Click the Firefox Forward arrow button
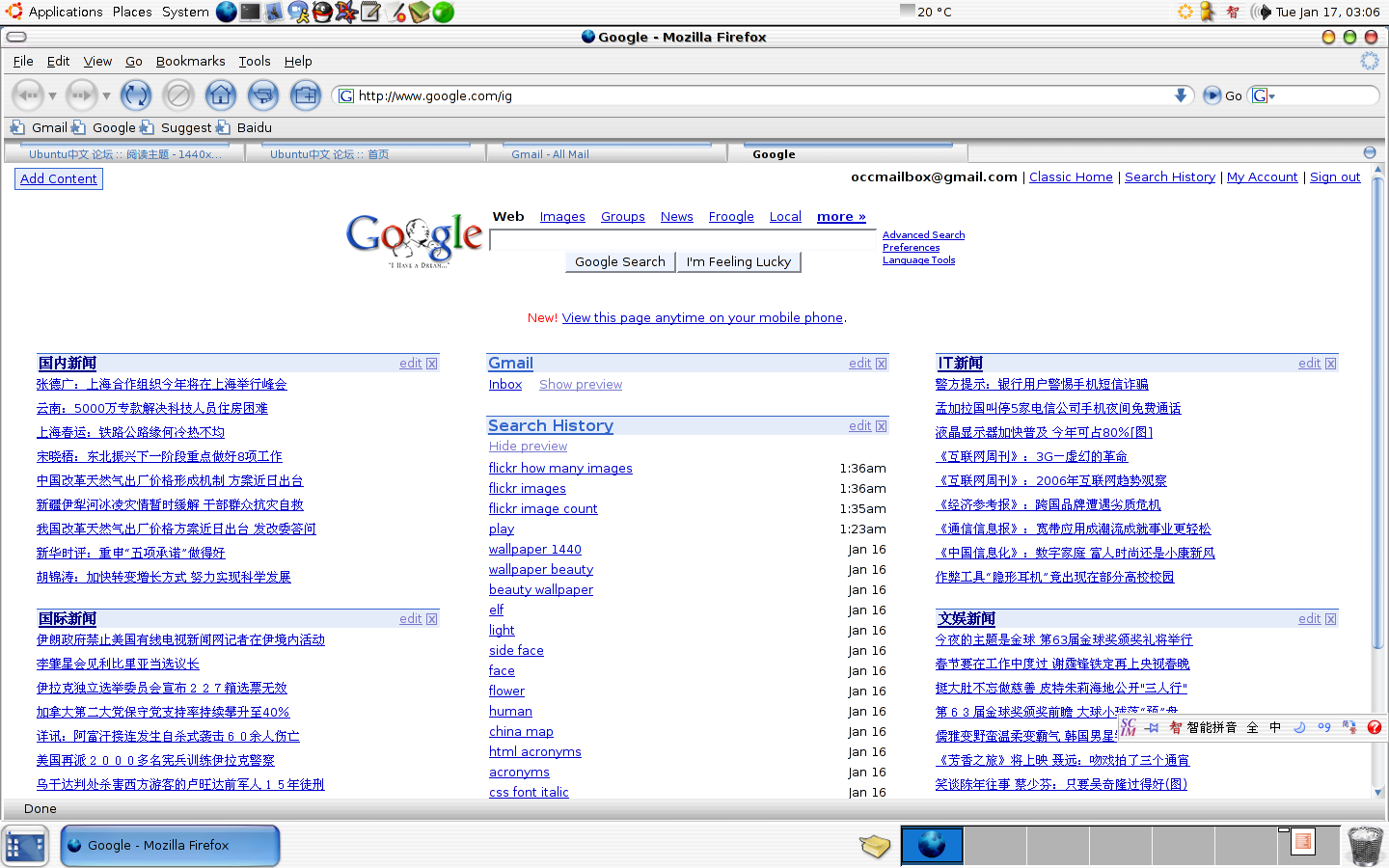The width and height of the screenshot is (1389, 868). pyautogui.click(x=82, y=95)
